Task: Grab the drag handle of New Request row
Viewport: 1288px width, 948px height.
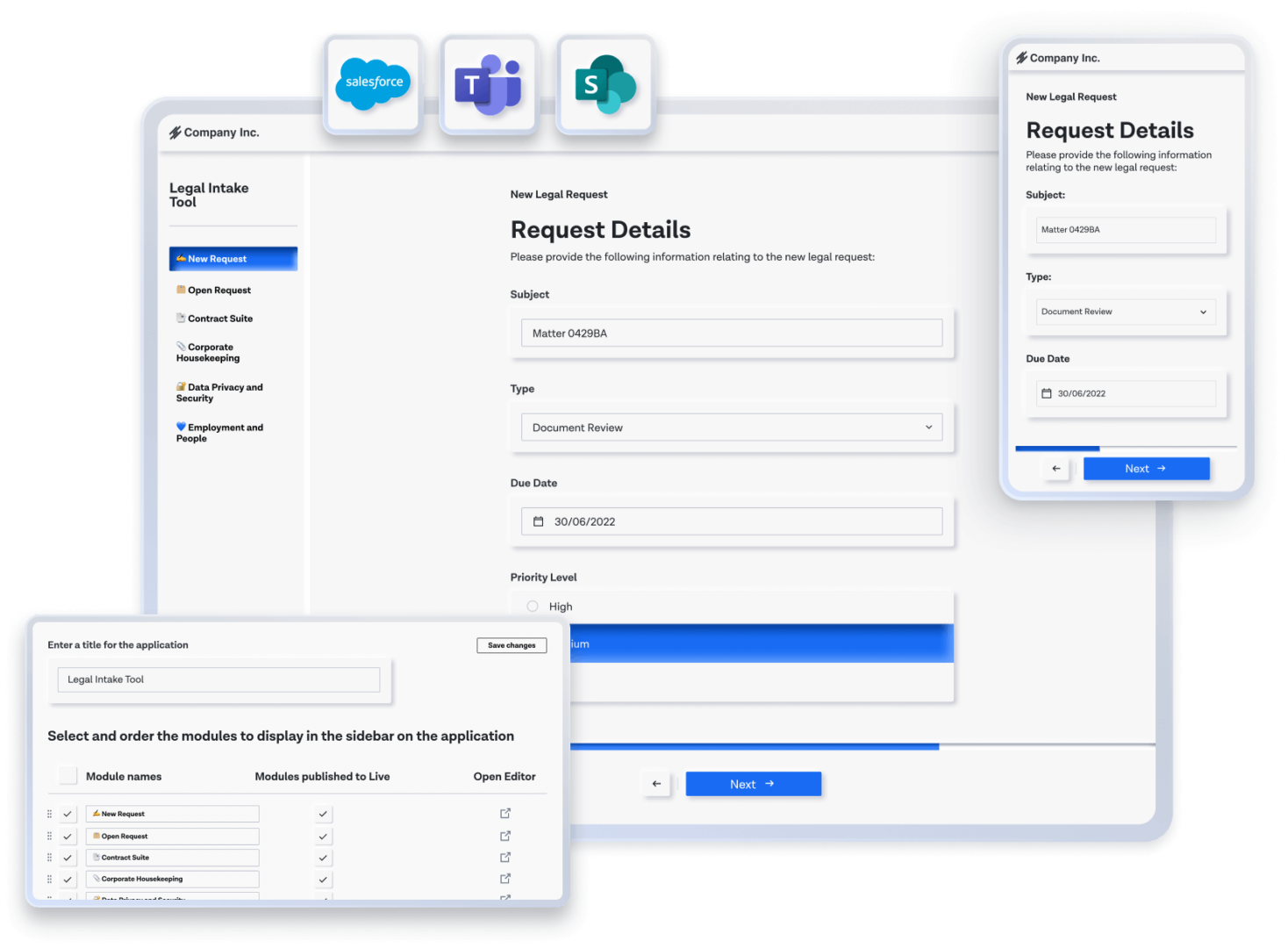Action: (49, 814)
